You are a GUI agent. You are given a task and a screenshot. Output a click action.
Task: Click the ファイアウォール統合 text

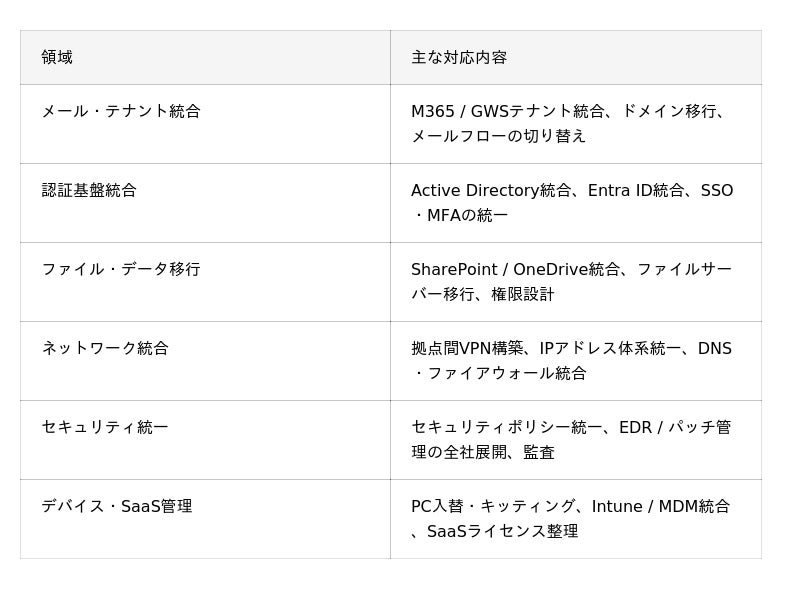pyautogui.click(x=507, y=373)
